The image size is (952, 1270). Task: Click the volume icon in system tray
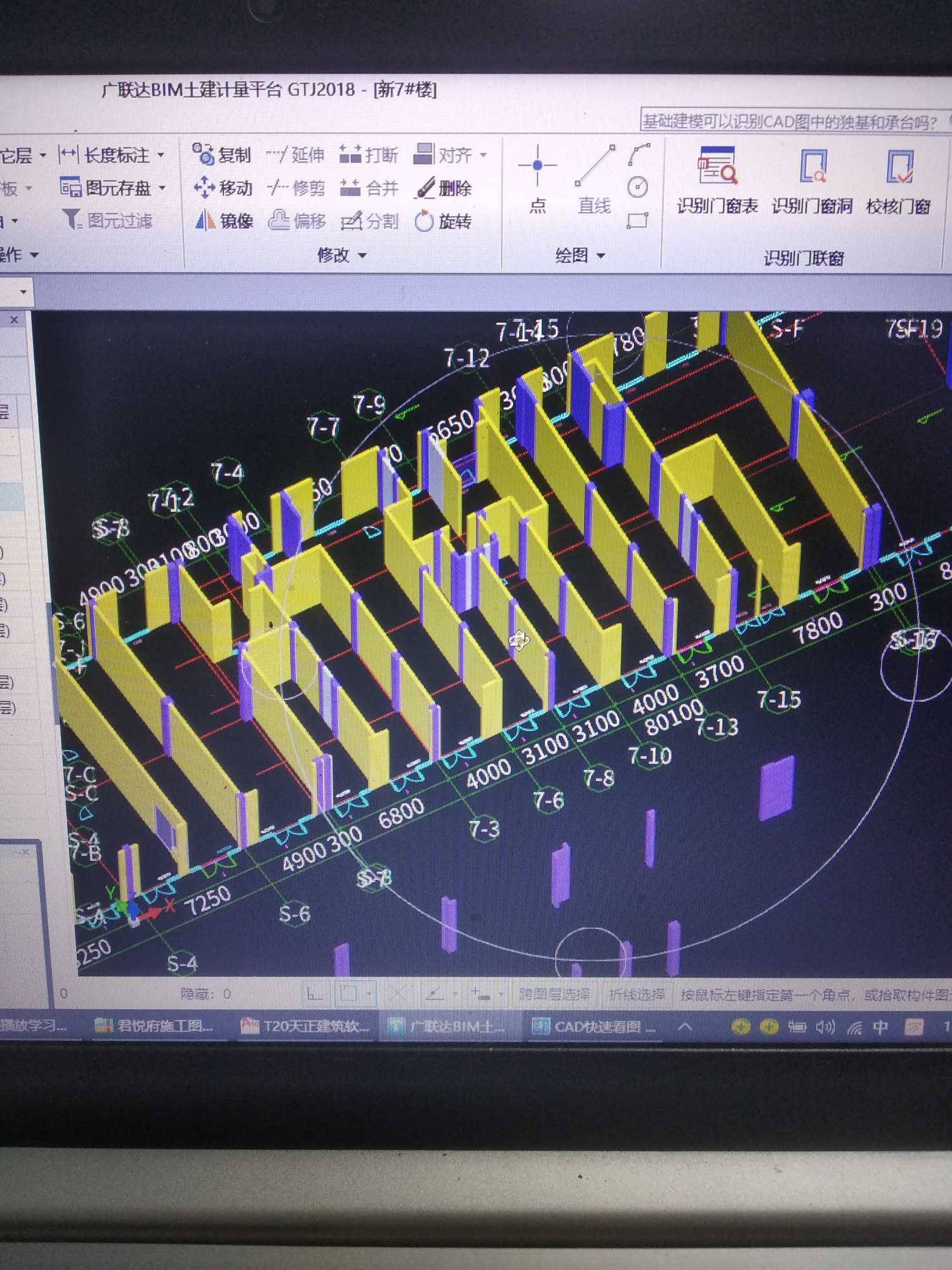[x=825, y=1026]
